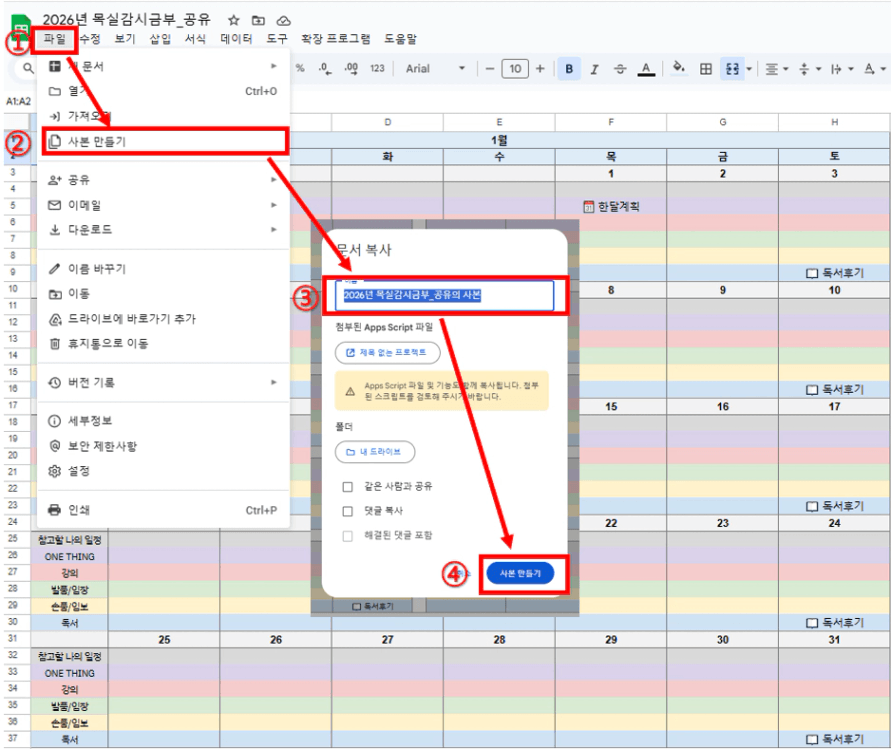Open the Arial font dropdown
Image resolution: width=891 pixels, height=749 pixels.
435,69
